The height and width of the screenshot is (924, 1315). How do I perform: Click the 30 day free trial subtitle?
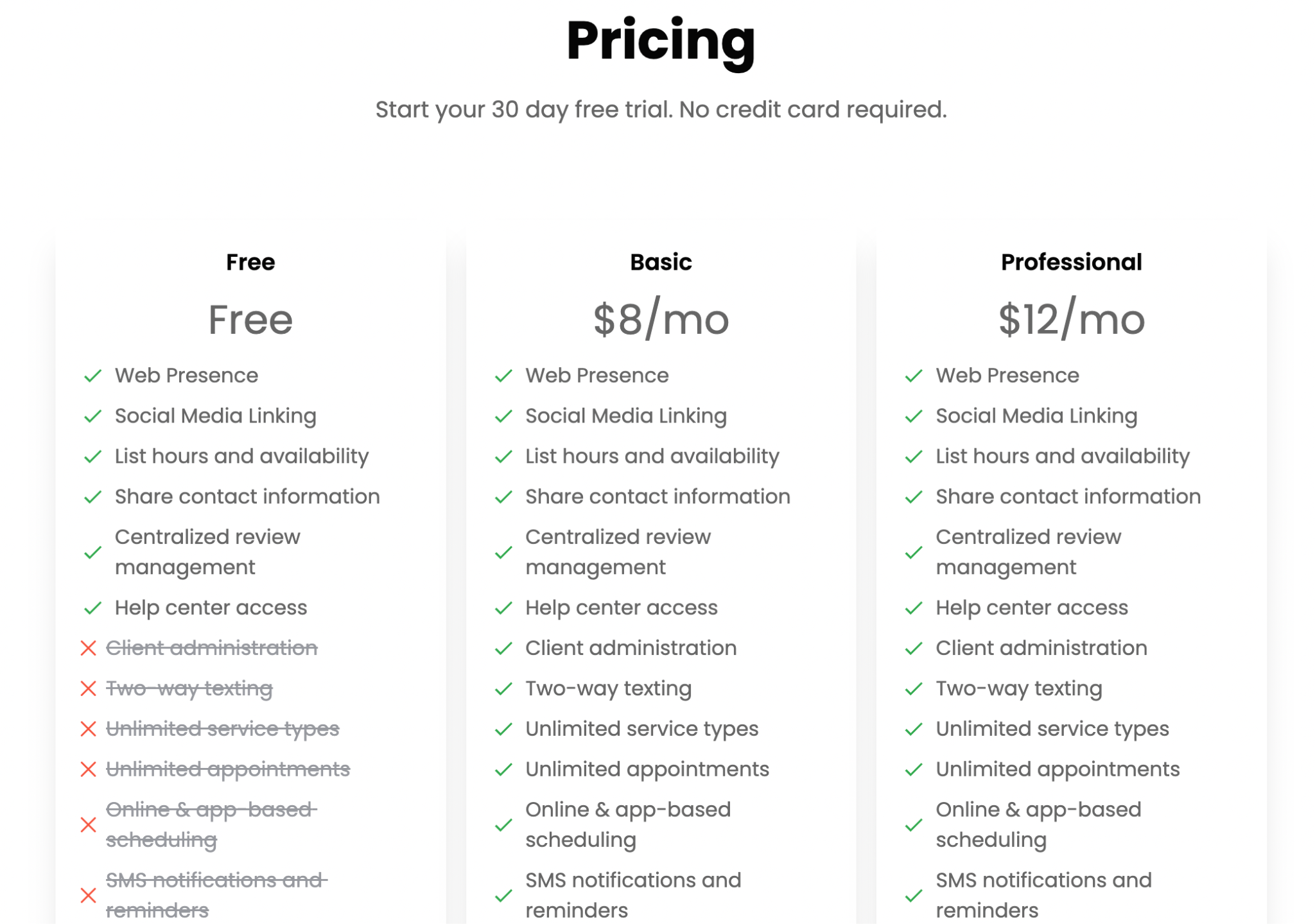click(x=661, y=110)
